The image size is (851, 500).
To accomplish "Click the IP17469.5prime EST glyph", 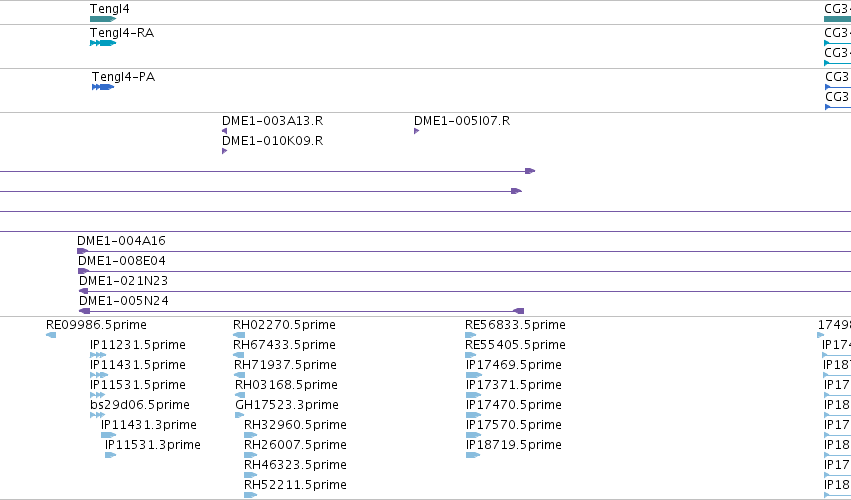I will coord(474,375).
